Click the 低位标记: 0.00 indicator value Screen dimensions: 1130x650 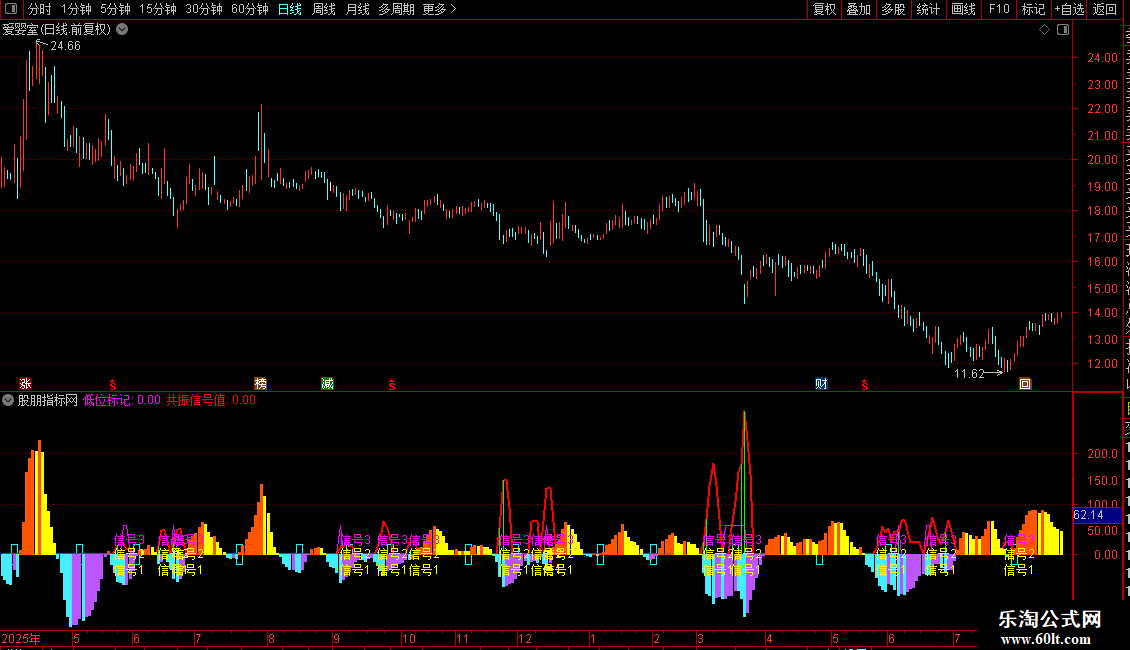(122, 400)
